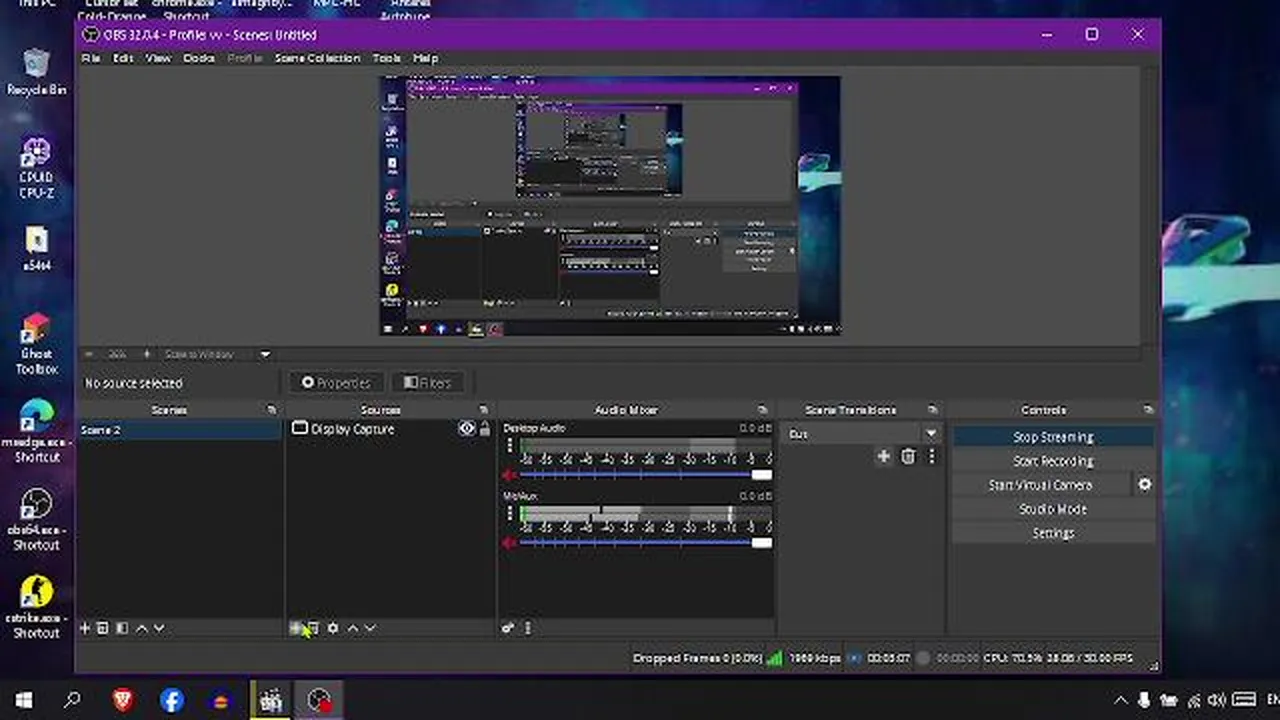Screen dimensions: 1280x720
Task: Open Windows search from the taskbar
Action: pos(72,700)
